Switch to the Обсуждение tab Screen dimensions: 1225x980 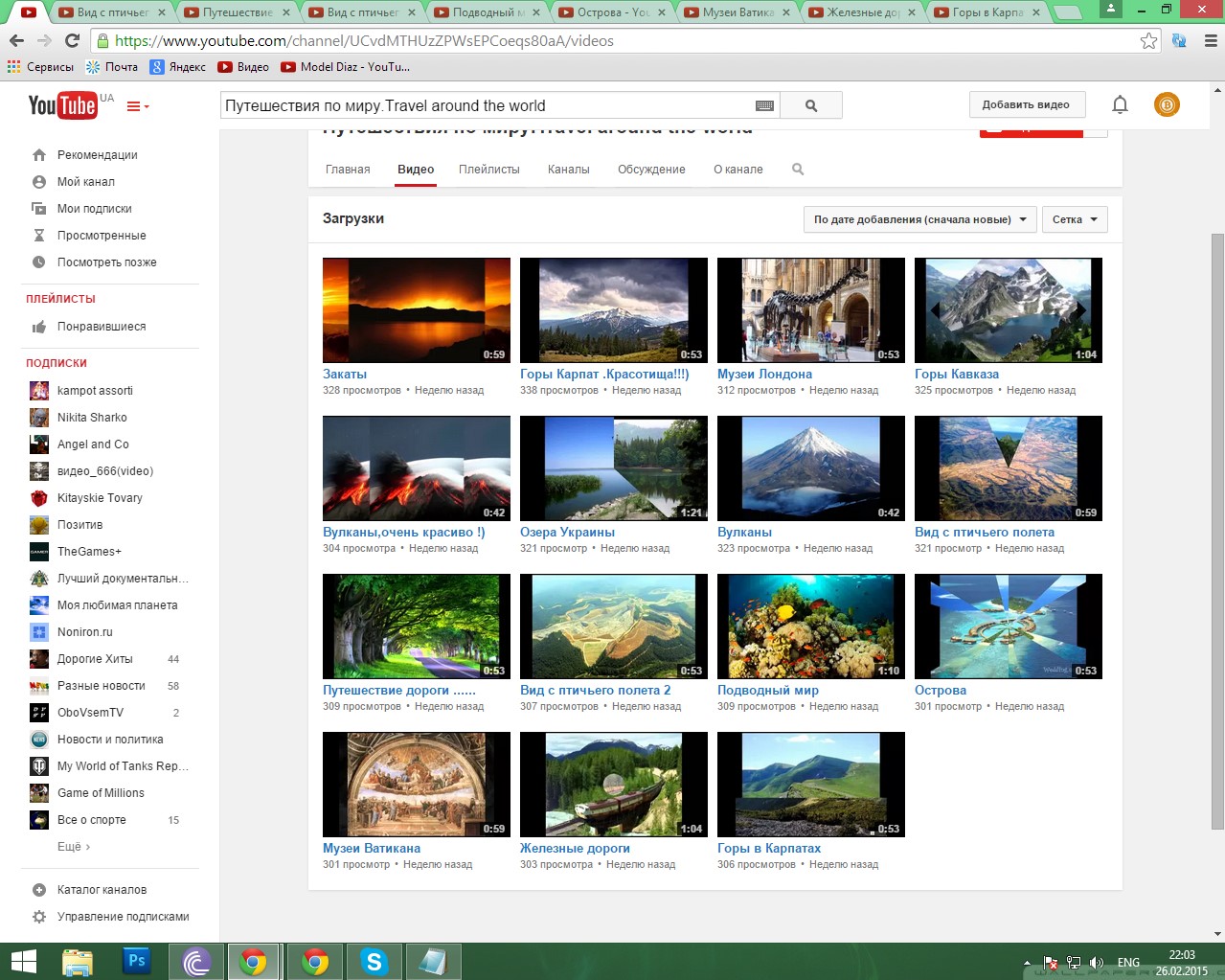click(651, 169)
